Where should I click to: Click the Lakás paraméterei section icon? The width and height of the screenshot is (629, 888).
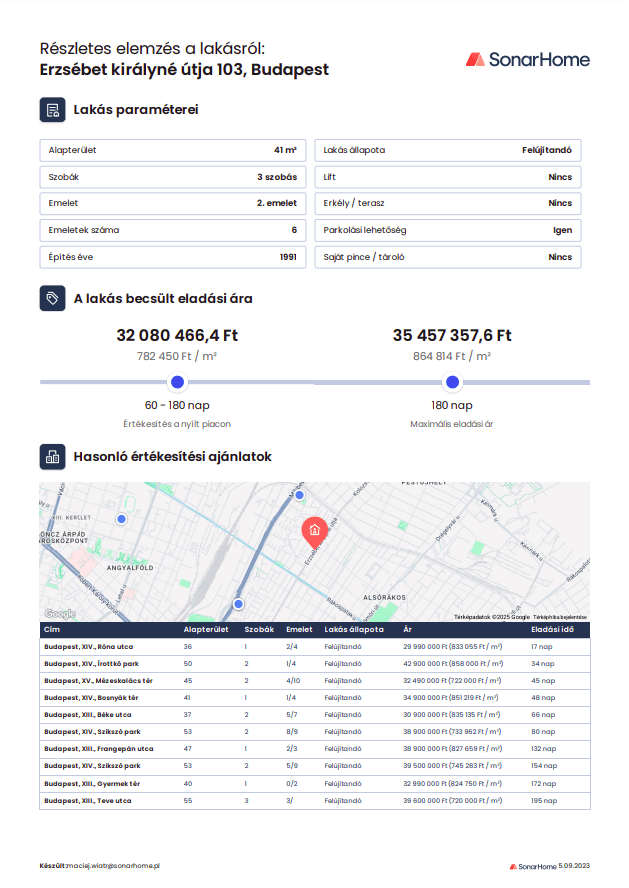click(52, 110)
